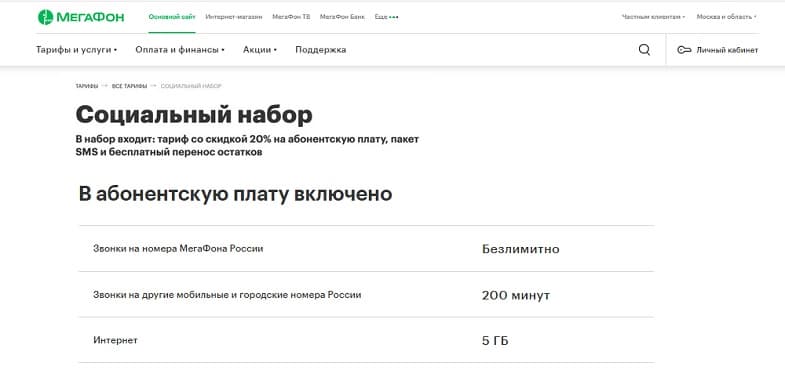The height and width of the screenshot is (370, 785).
Task: Open the Поддержка menu item
Action: coord(320,50)
